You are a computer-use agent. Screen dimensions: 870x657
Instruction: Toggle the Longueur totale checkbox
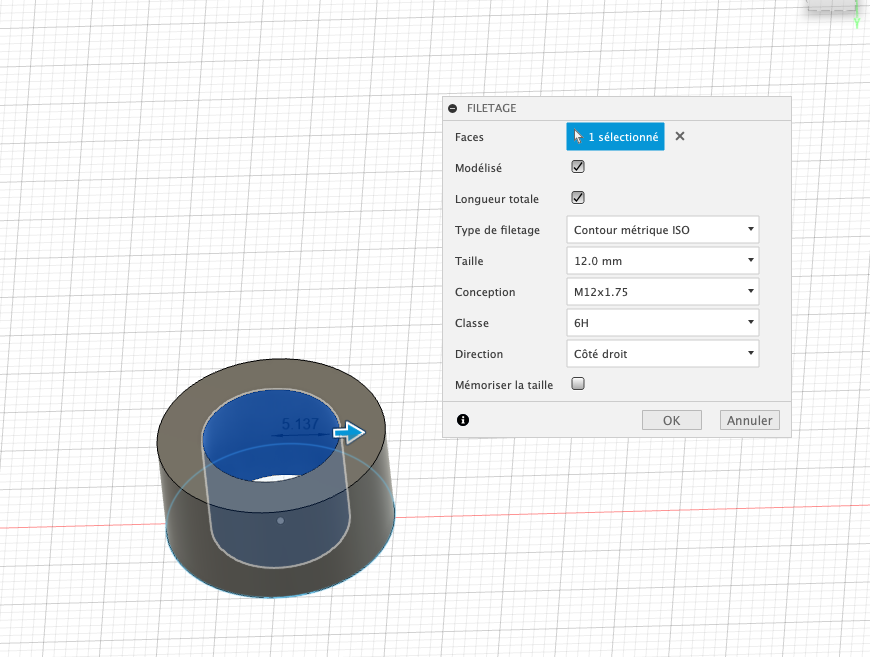[x=578, y=198]
